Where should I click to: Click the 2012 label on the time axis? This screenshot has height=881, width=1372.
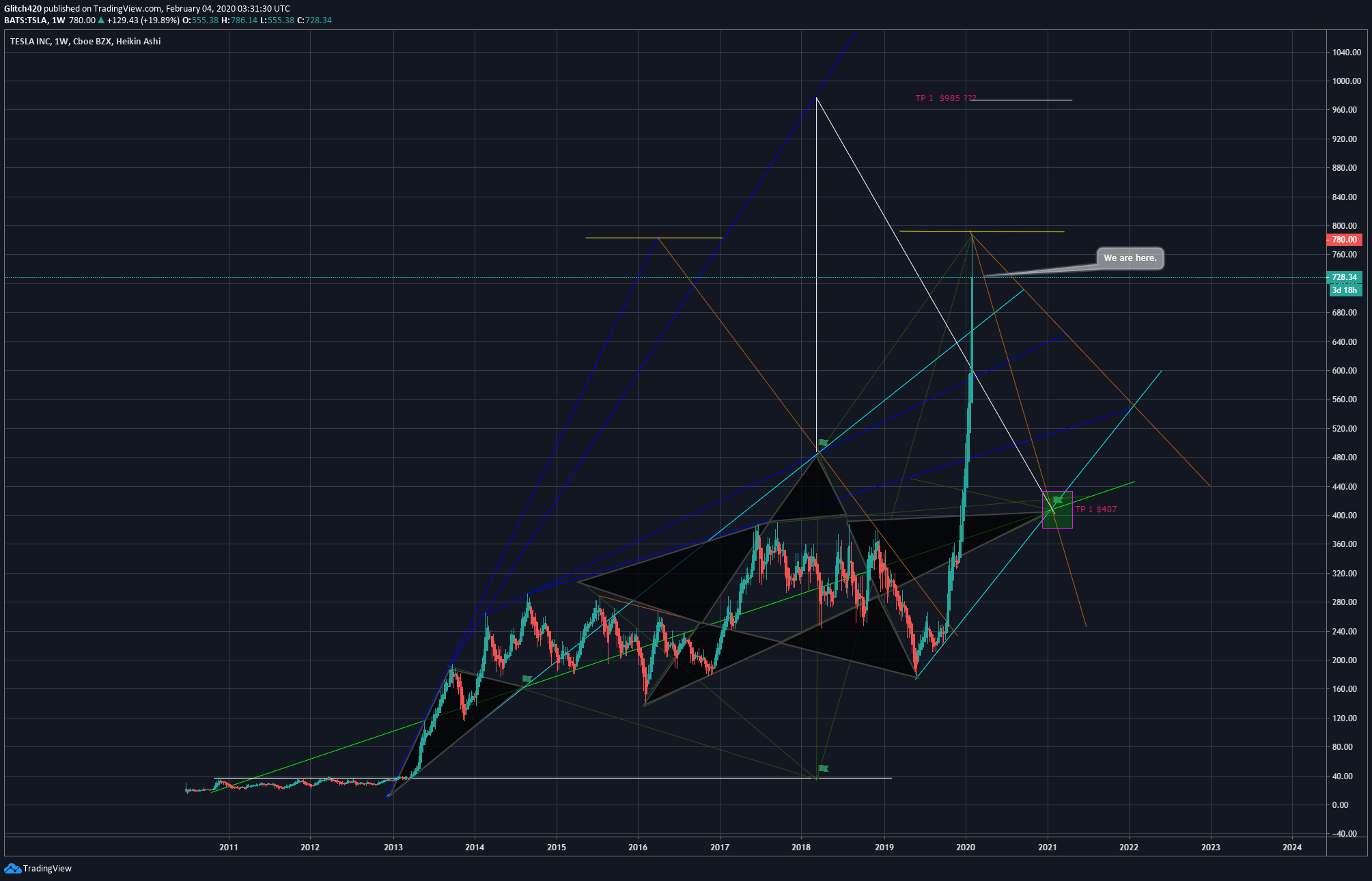[x=310, y=848]
